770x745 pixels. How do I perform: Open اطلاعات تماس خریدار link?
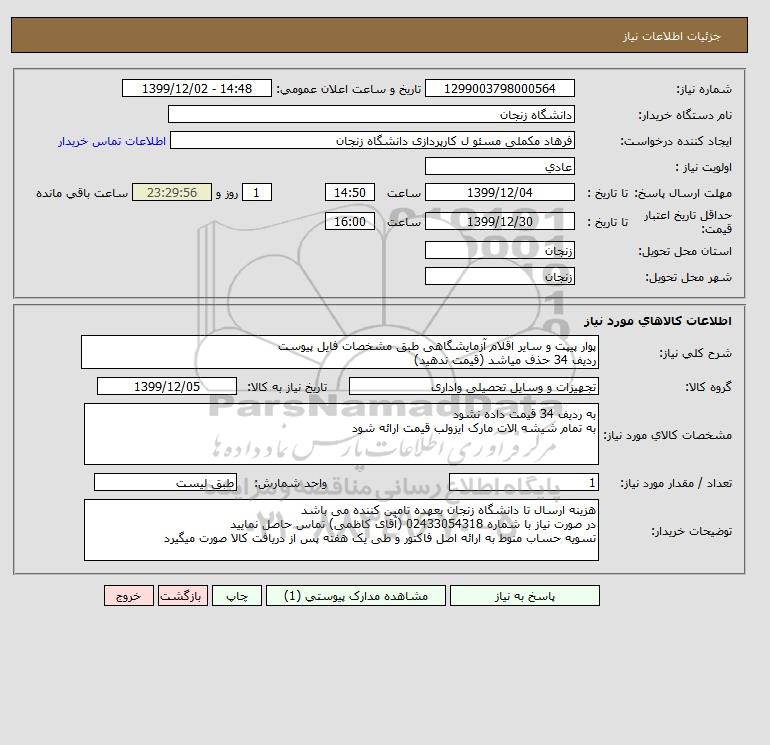click(x=112, y=141)
